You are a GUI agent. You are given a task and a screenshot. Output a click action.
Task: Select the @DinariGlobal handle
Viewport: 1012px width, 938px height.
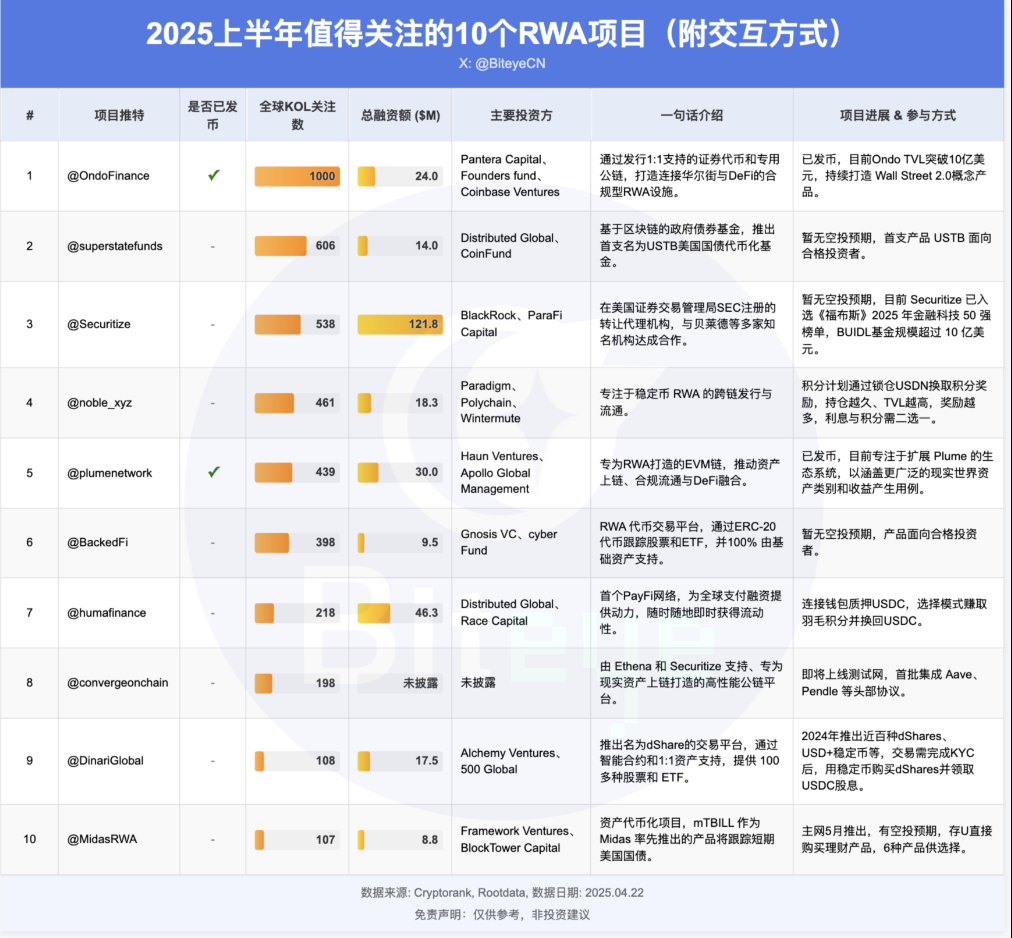click(x=105, y=760)
